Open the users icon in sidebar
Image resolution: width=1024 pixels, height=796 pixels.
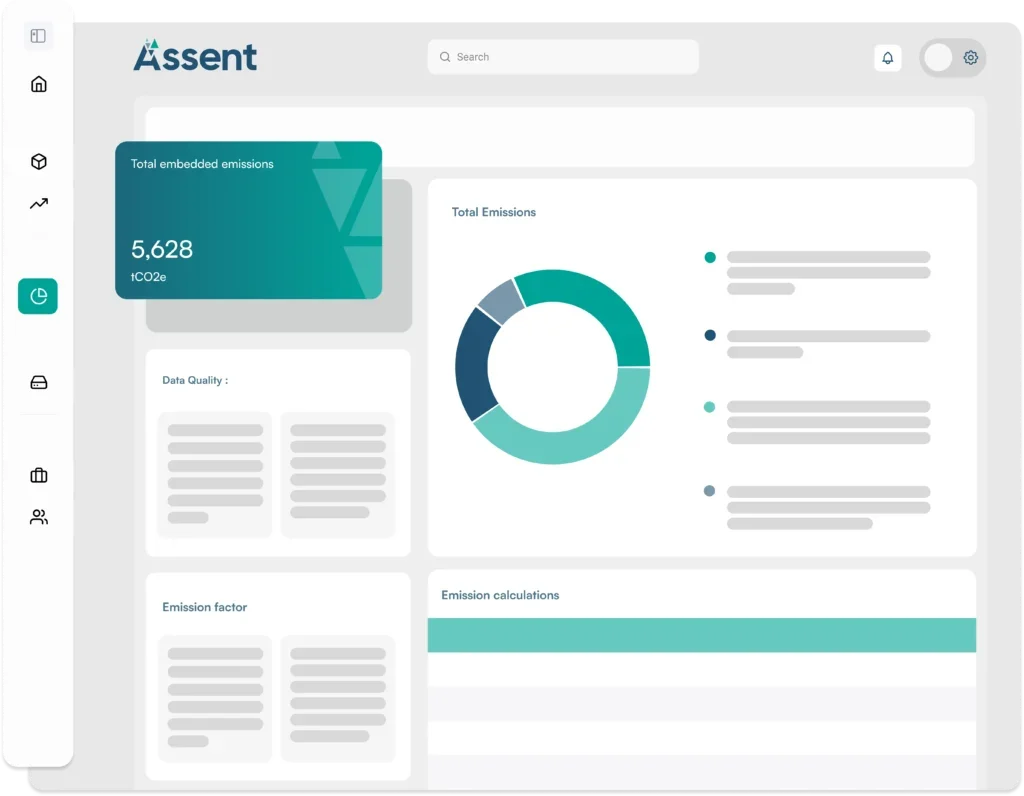pos(38,517)
